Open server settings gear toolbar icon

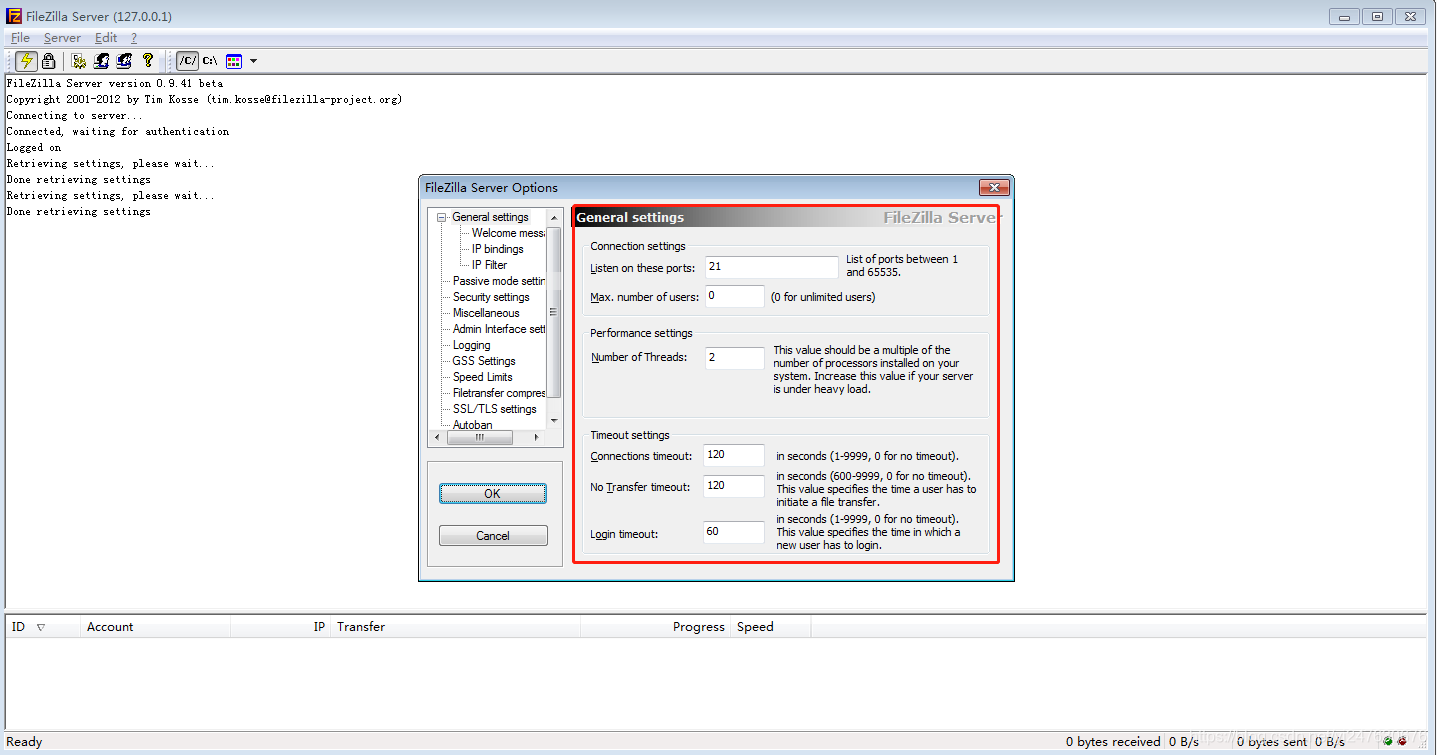(79, 61)
